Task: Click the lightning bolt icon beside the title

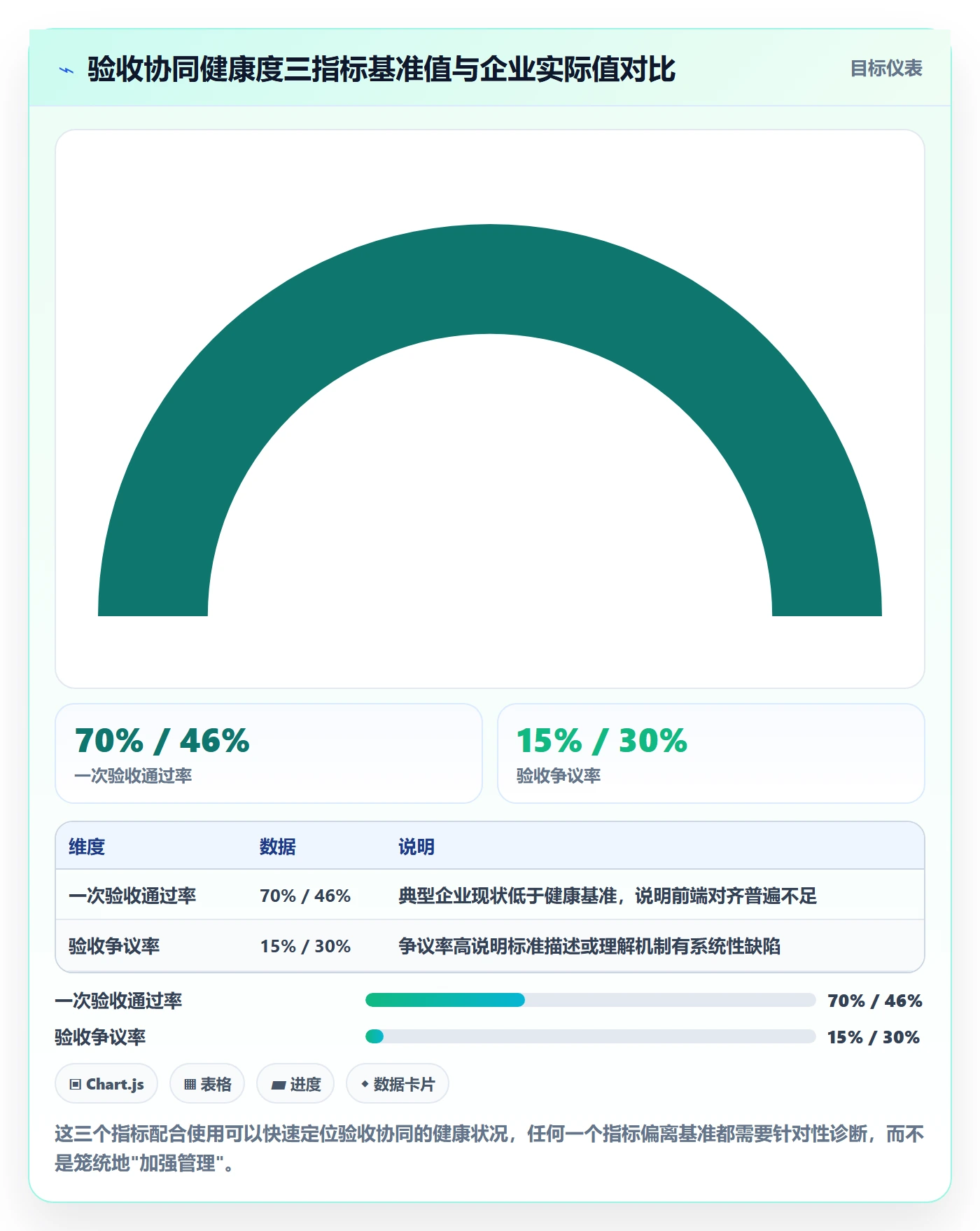Action: 66,70
